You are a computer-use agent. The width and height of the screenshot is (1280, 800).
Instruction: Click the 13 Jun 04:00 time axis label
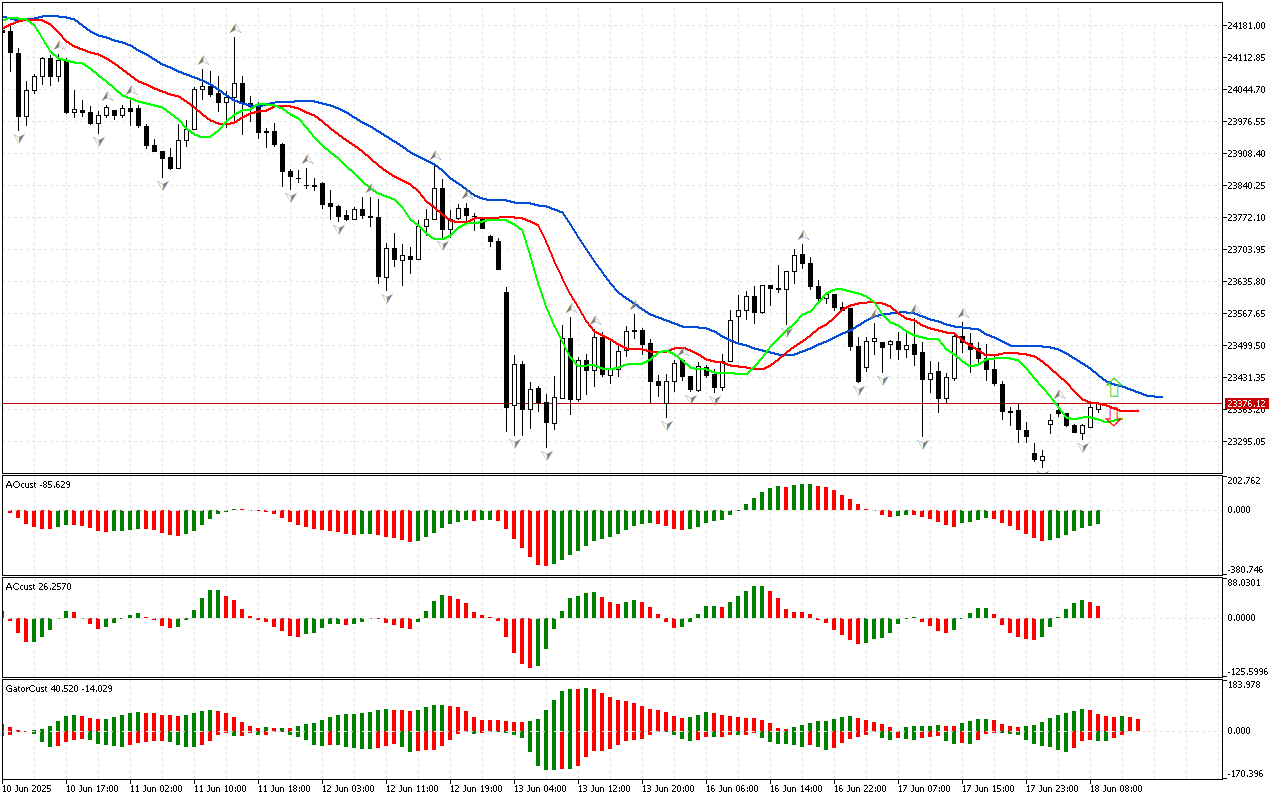[539, 788]
